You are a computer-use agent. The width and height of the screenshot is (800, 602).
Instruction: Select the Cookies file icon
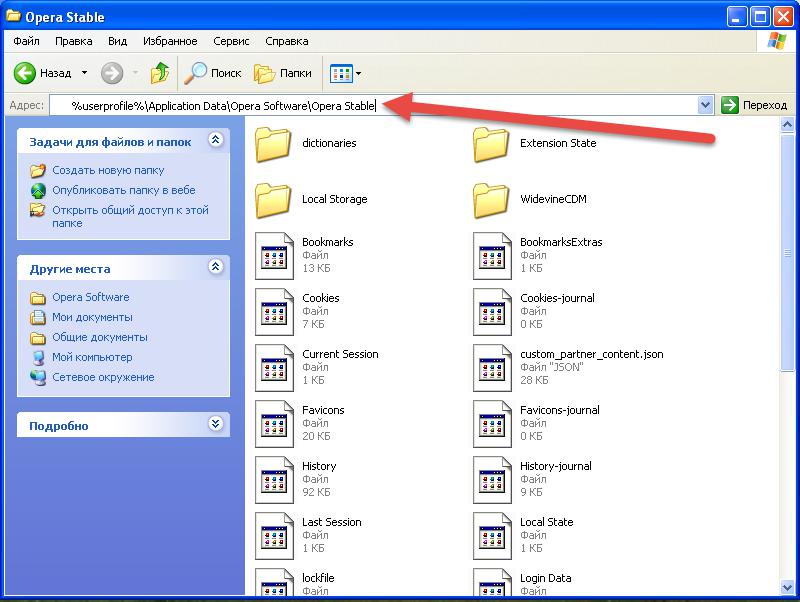pyautogui.click(x=274, y=312)
